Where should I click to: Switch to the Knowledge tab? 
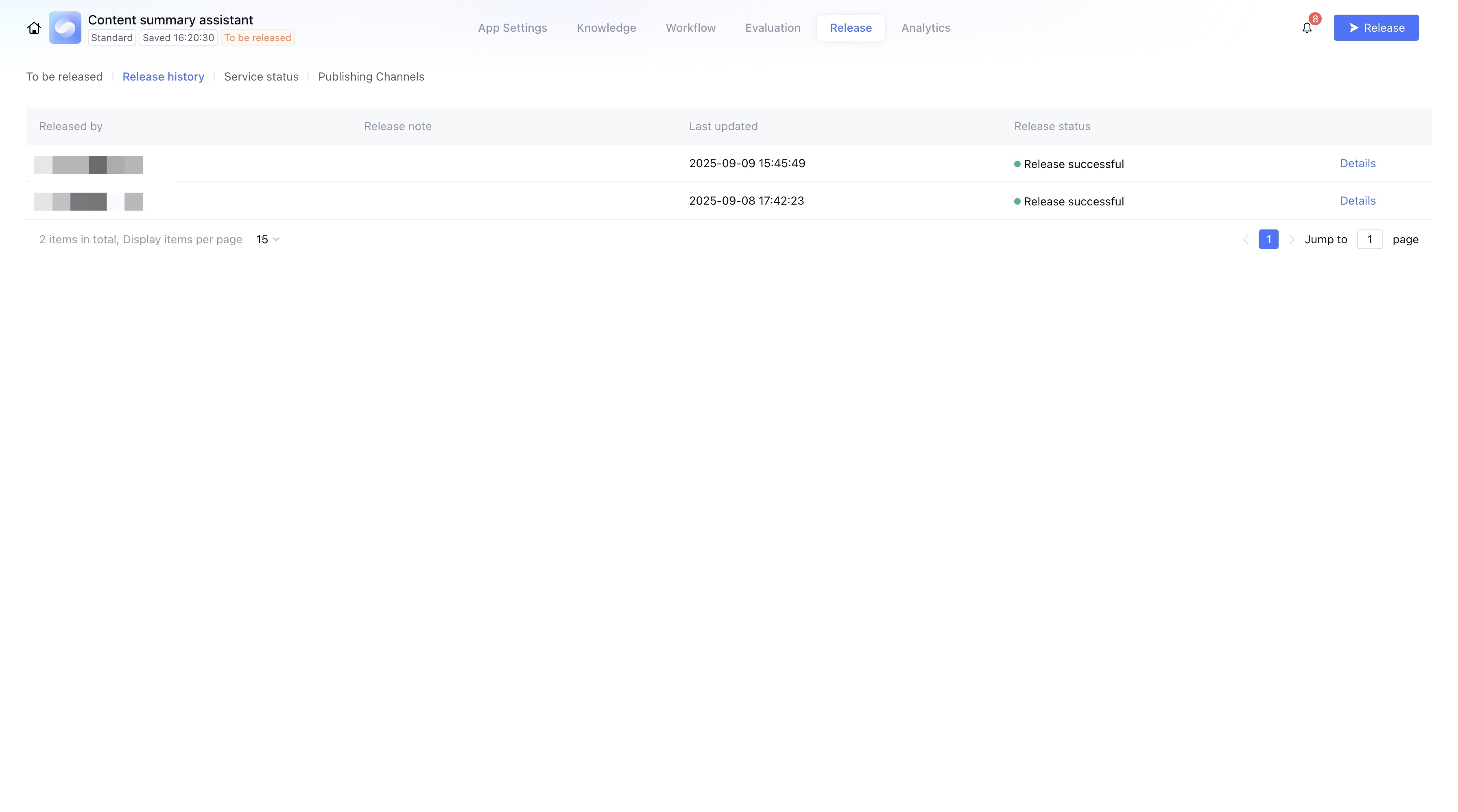pos(606,28)
